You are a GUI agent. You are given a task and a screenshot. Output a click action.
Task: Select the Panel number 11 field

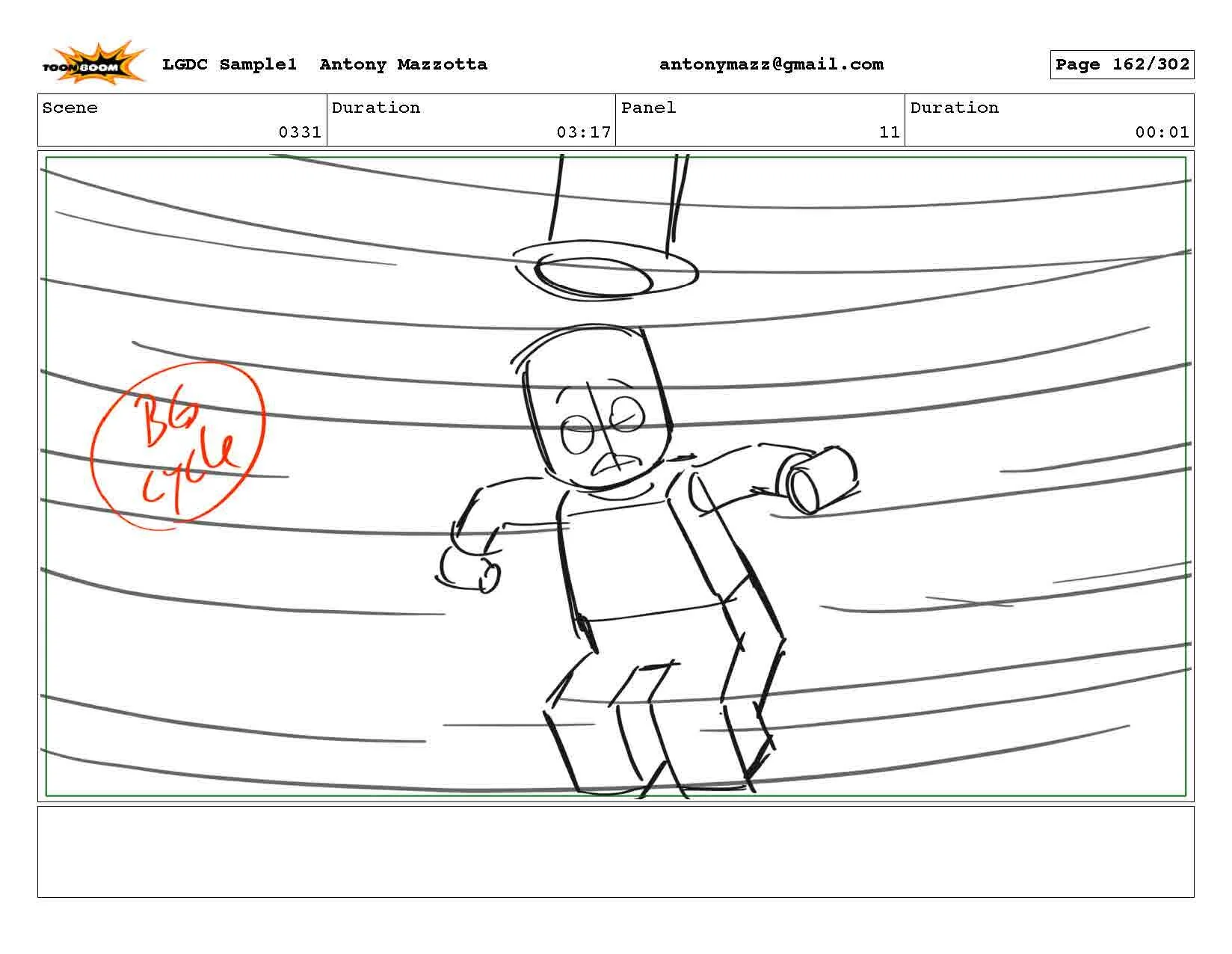tap(760, 120)
